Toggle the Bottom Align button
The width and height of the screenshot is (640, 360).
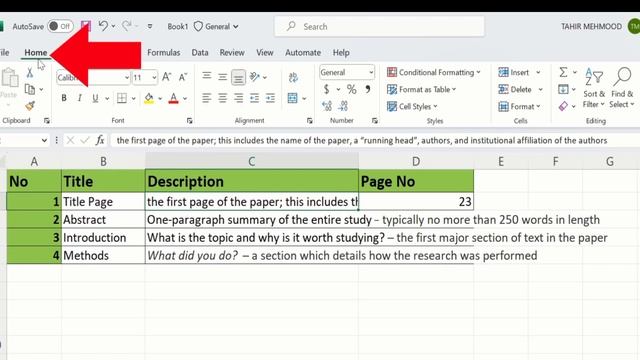(x=238, y=77)
